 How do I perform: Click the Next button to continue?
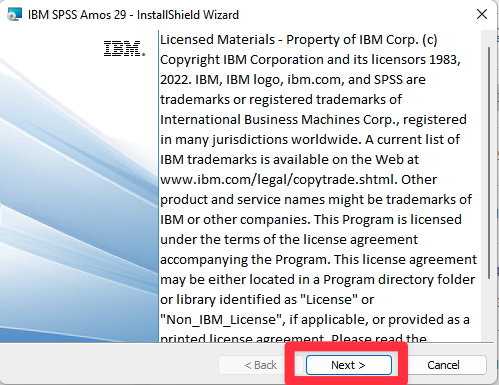[x=349, y=365]
